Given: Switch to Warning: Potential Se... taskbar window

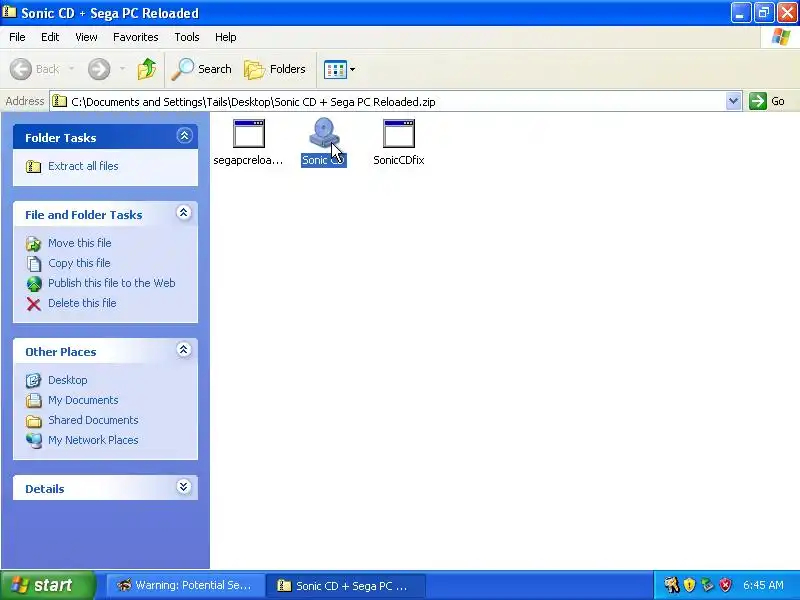Looking at the screenshot, I should pos(185,585).
